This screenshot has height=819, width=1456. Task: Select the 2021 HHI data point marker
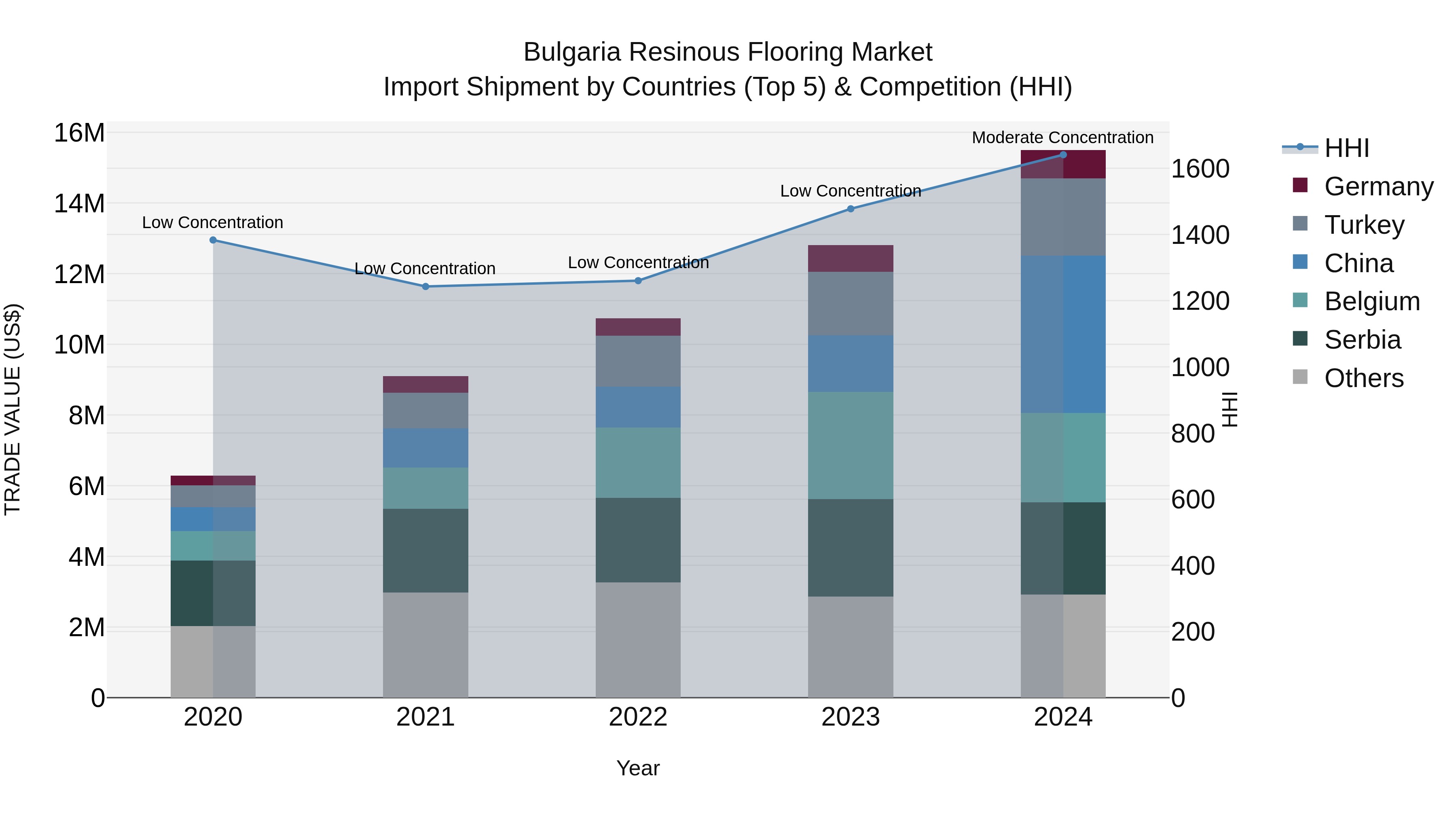tap(425, 287)
